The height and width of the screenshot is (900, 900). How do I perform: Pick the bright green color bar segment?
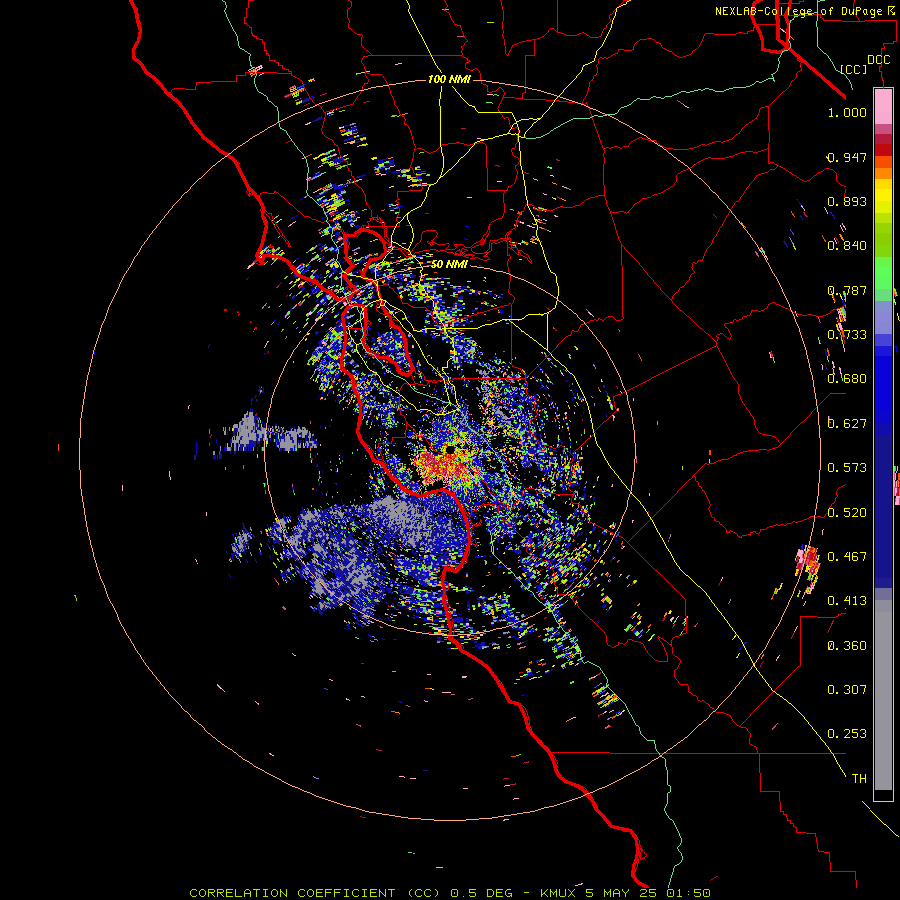click(883, 273)
